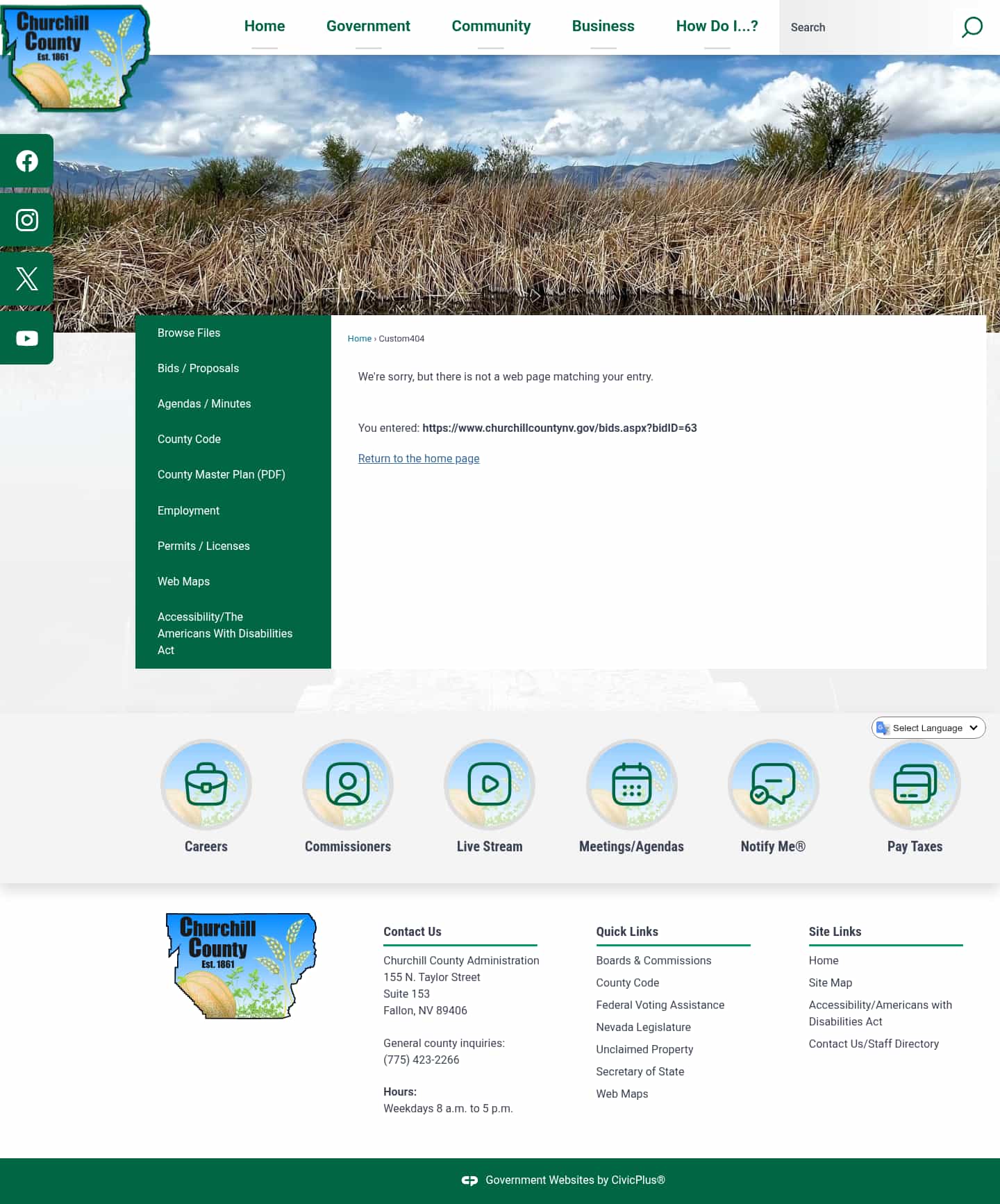This screenshot has width=1000, height=1204.
Task: Open the YouTube social icon
Action: pyautogui.click(x=26, y=338)
